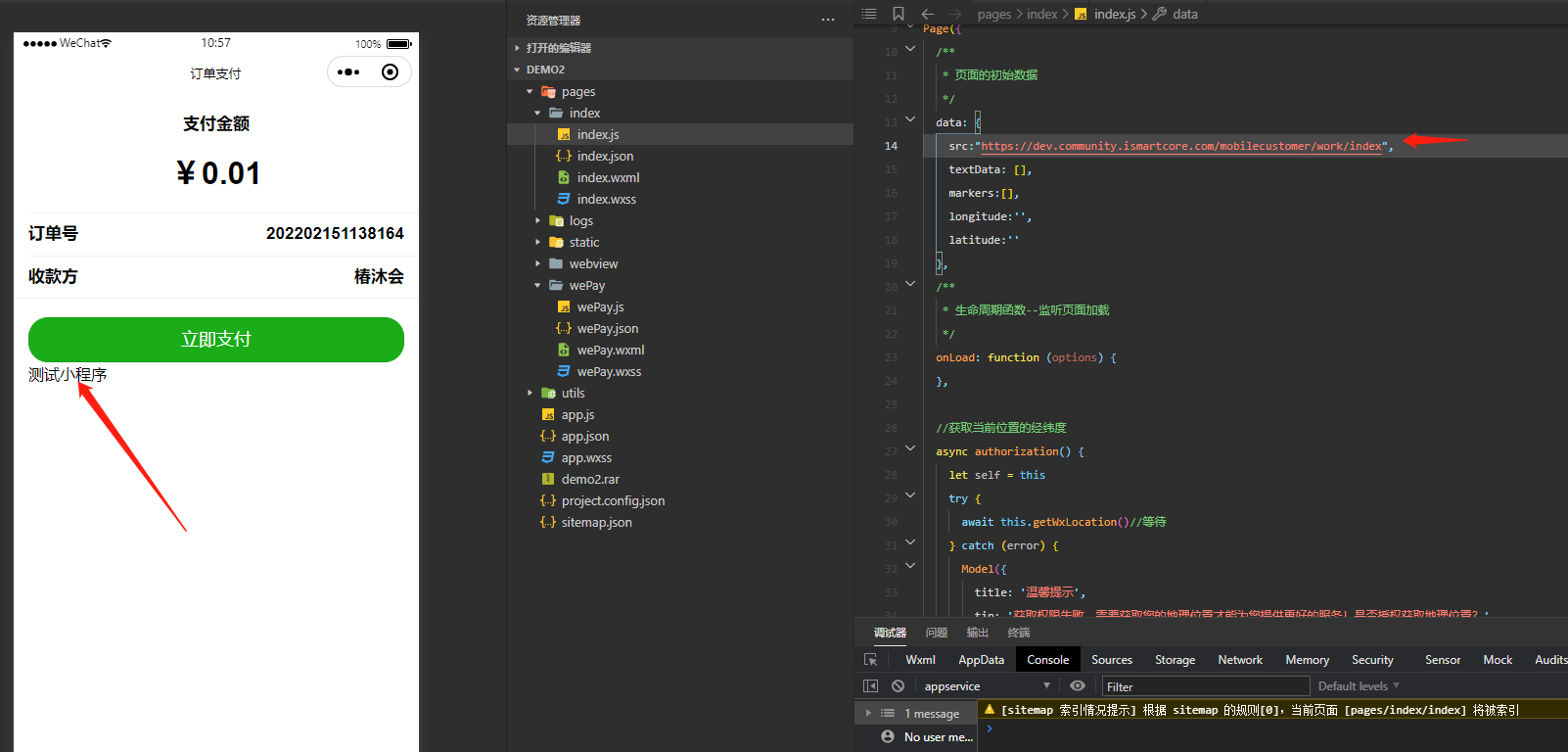The width and height of the screenshot is (1568, 752).
Task: Open the appservice context dropdown
Action: tap(987, 686)
